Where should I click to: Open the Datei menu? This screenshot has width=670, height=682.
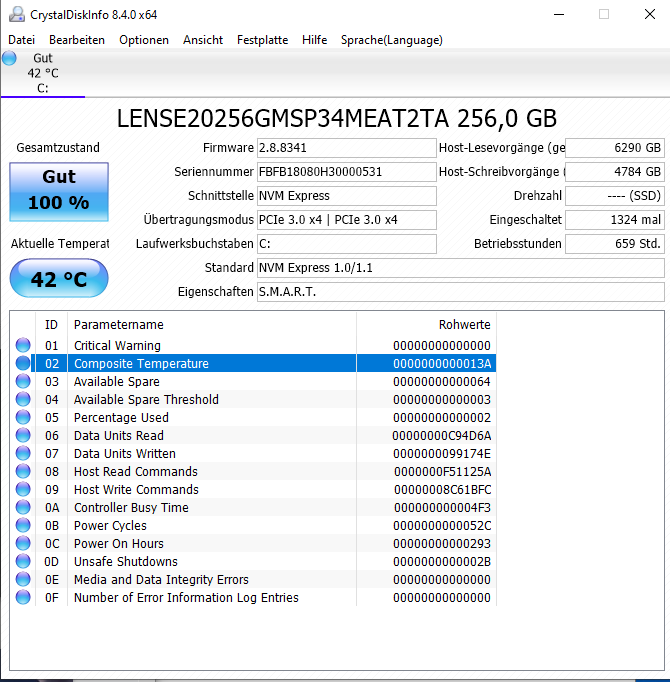(21, 40)
